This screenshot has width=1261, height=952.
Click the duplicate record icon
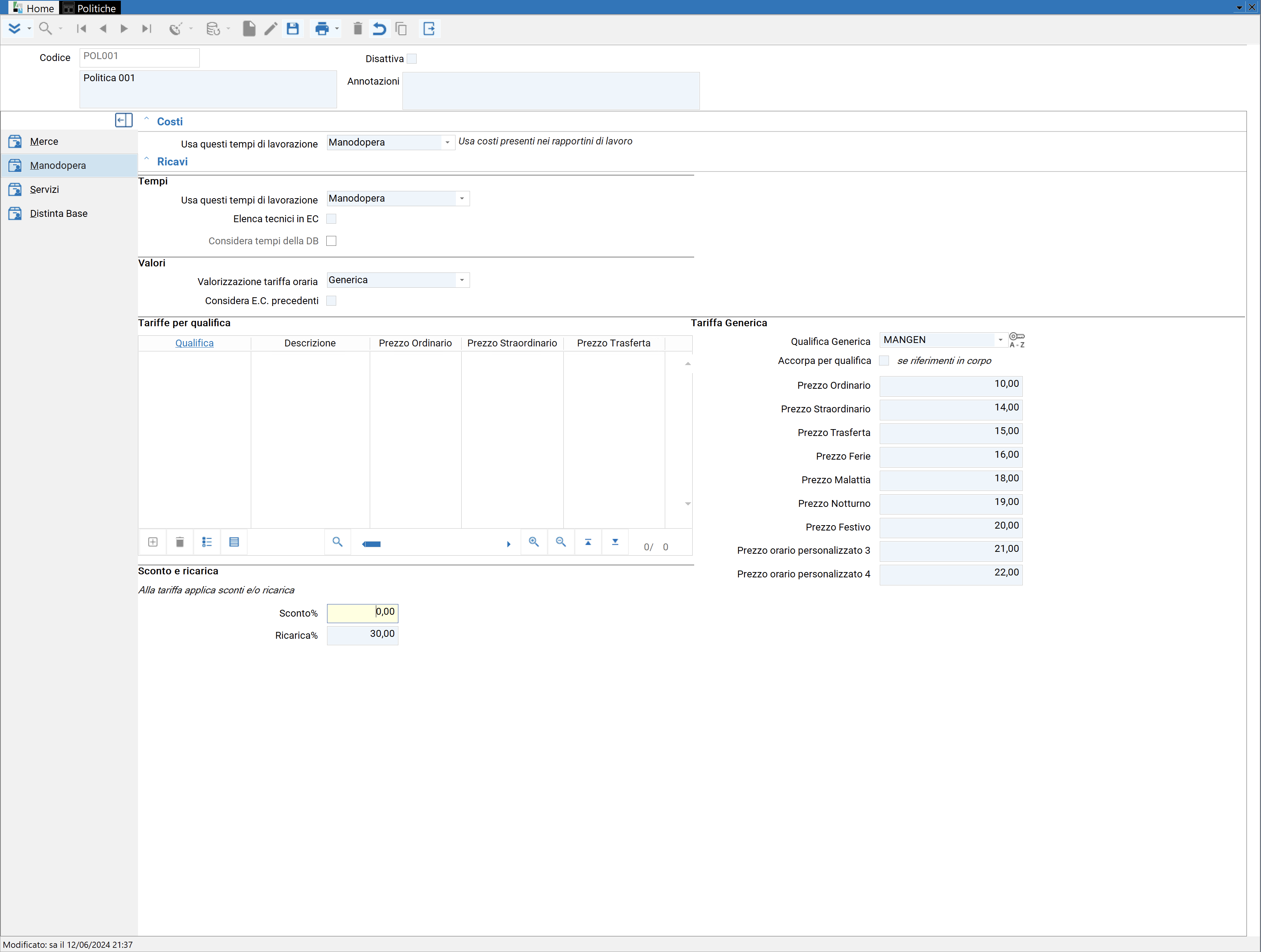click(401, 29)
